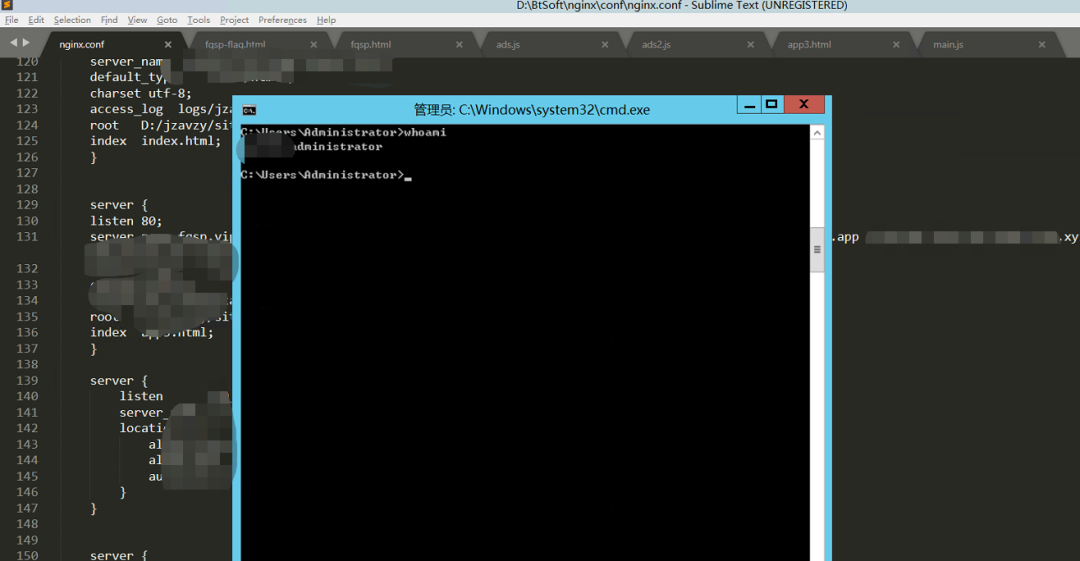Image resolution: width=1080 pixels, height=561 pixels.
Task: Switch to the fqsp.html tab
Action: click(371, 45)
